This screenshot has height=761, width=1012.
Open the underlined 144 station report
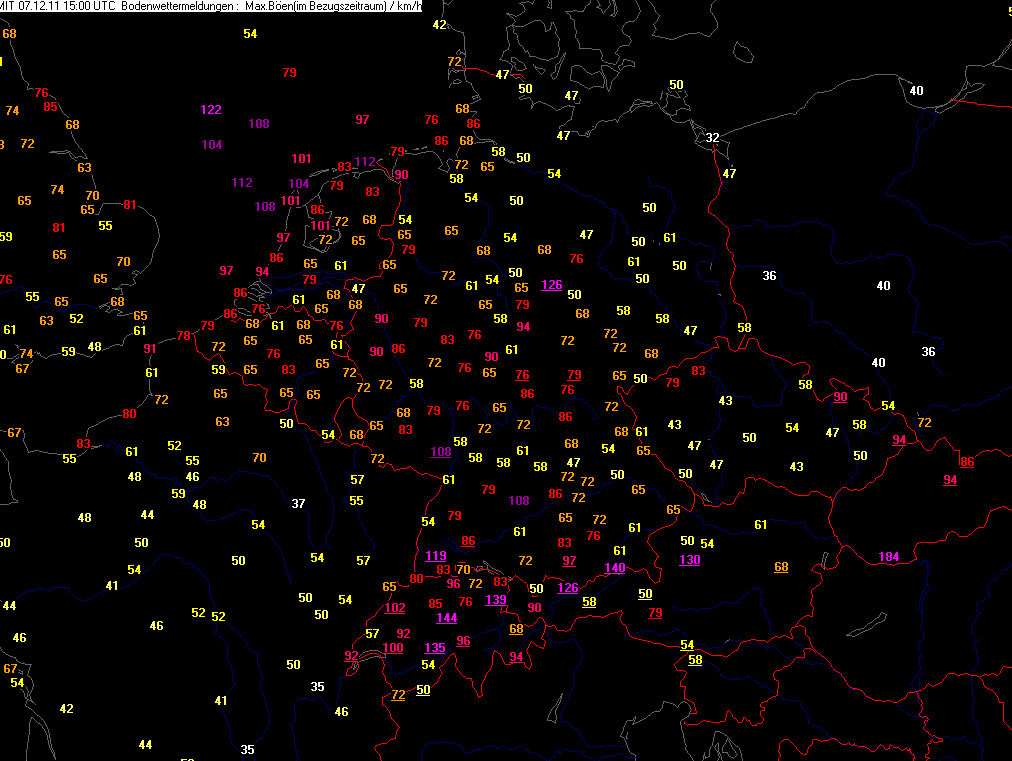coord(446,617)
